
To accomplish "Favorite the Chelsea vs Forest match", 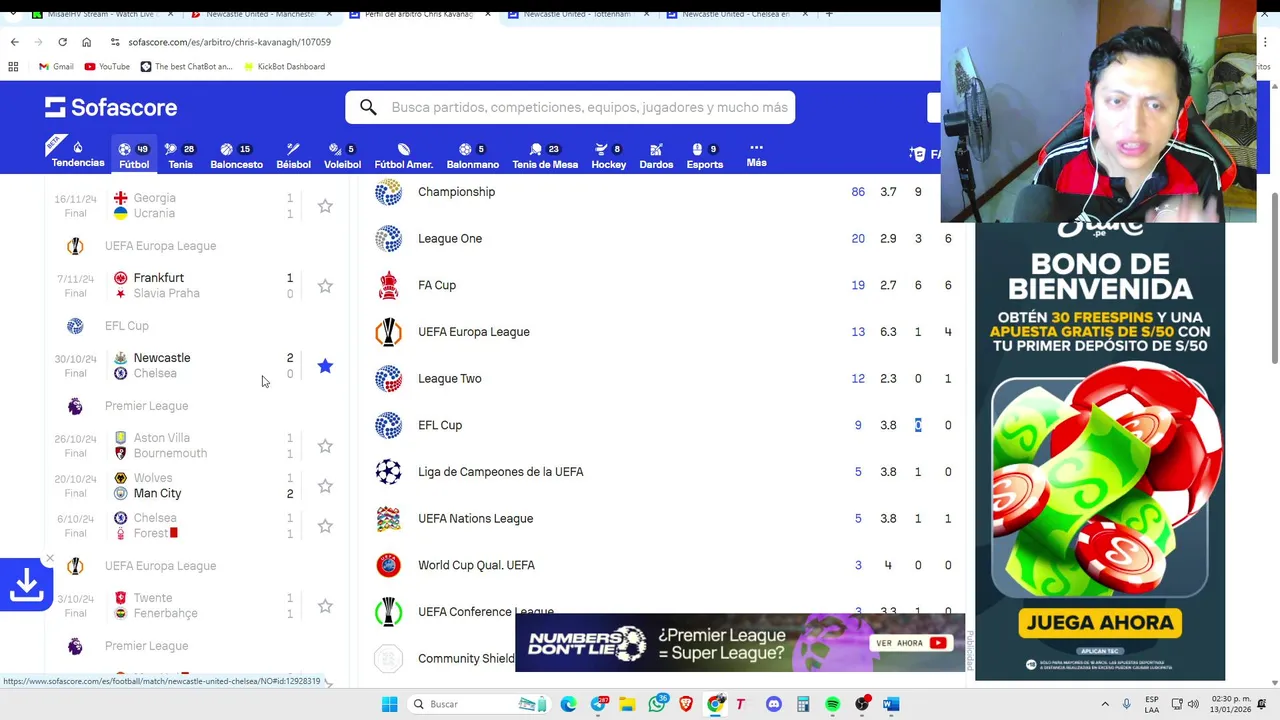I will click(x=325, y=526).
